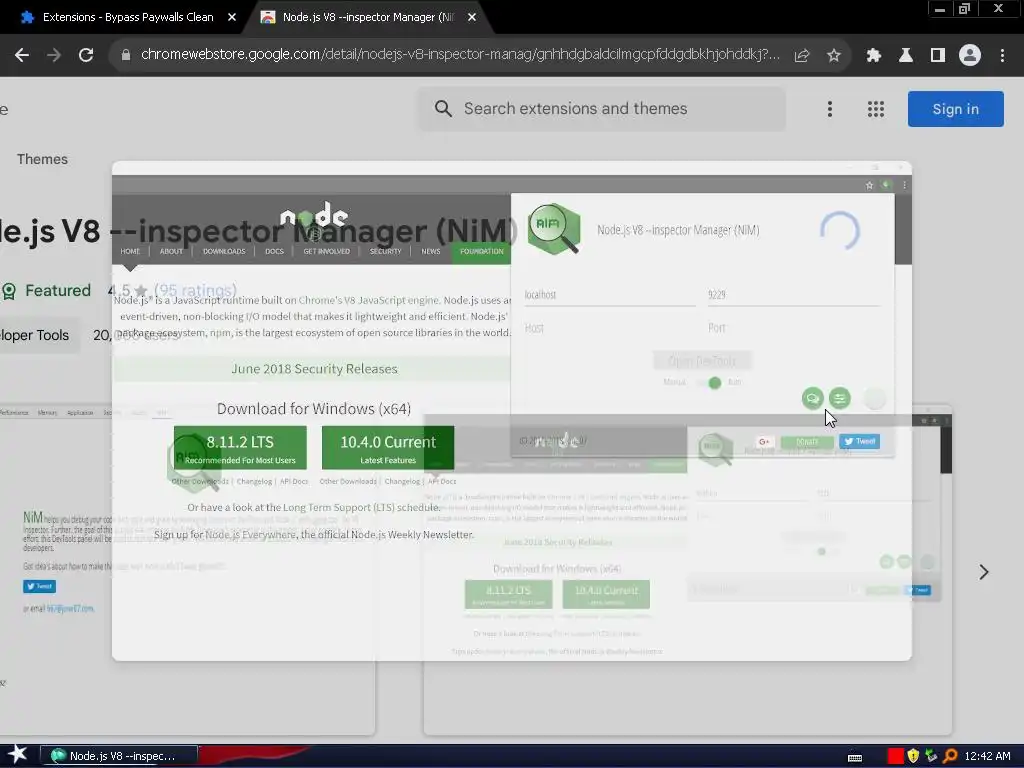
Task: Click the network tray icon
Action: pyautogui.click(x=931, y=756)
